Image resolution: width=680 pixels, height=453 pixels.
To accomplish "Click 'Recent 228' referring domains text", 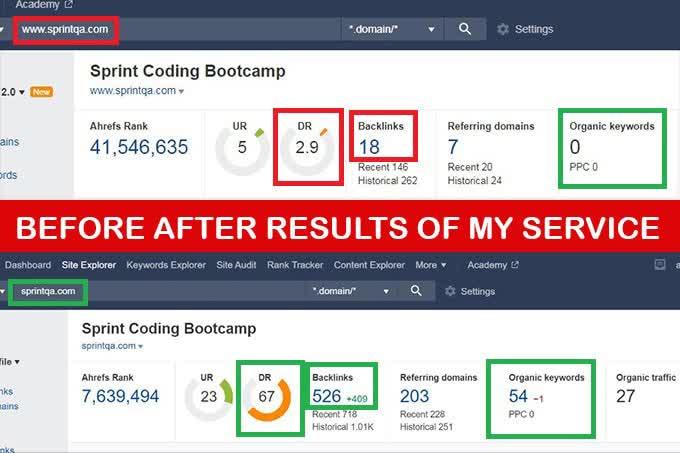I will [x=423, y=414].
